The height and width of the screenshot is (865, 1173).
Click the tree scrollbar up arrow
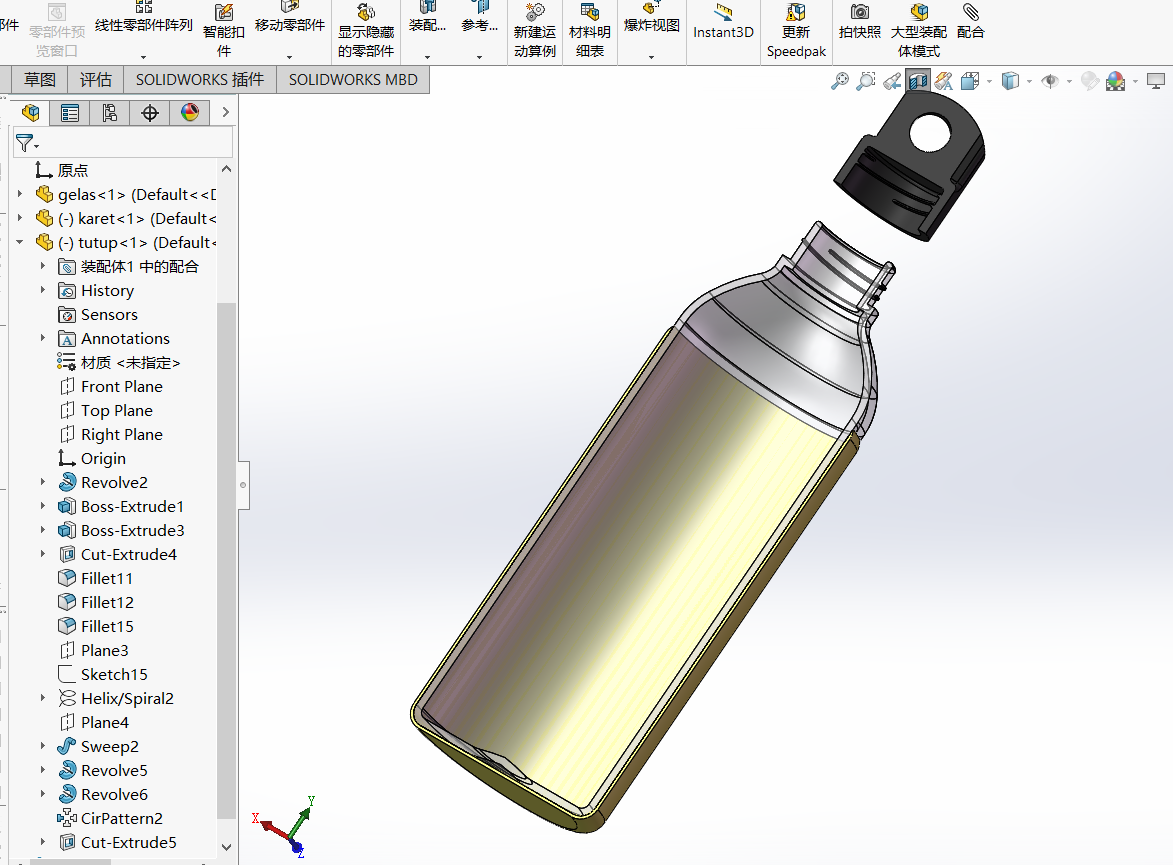(227, 169)
